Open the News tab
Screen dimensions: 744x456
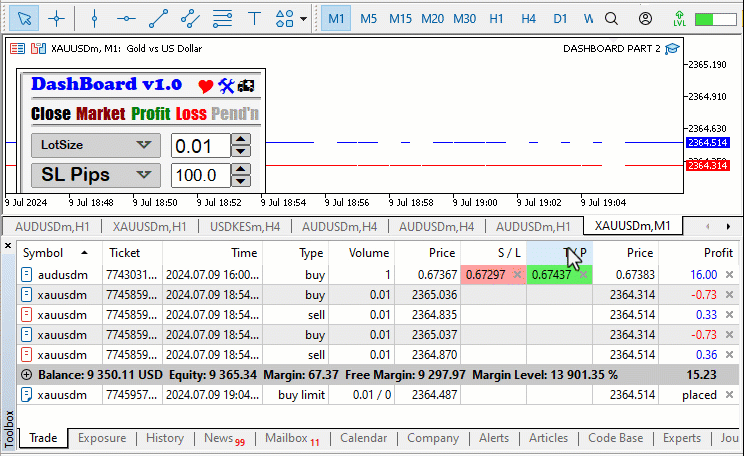pos(224,438)
